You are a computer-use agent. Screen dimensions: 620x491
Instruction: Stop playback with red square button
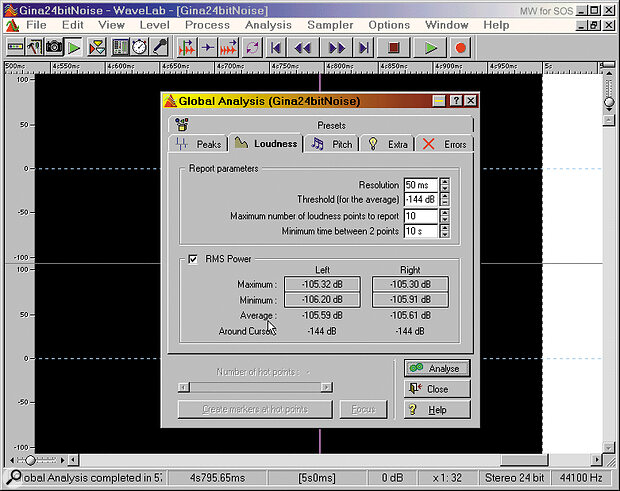pyautogui.click(x=393, y=48)
